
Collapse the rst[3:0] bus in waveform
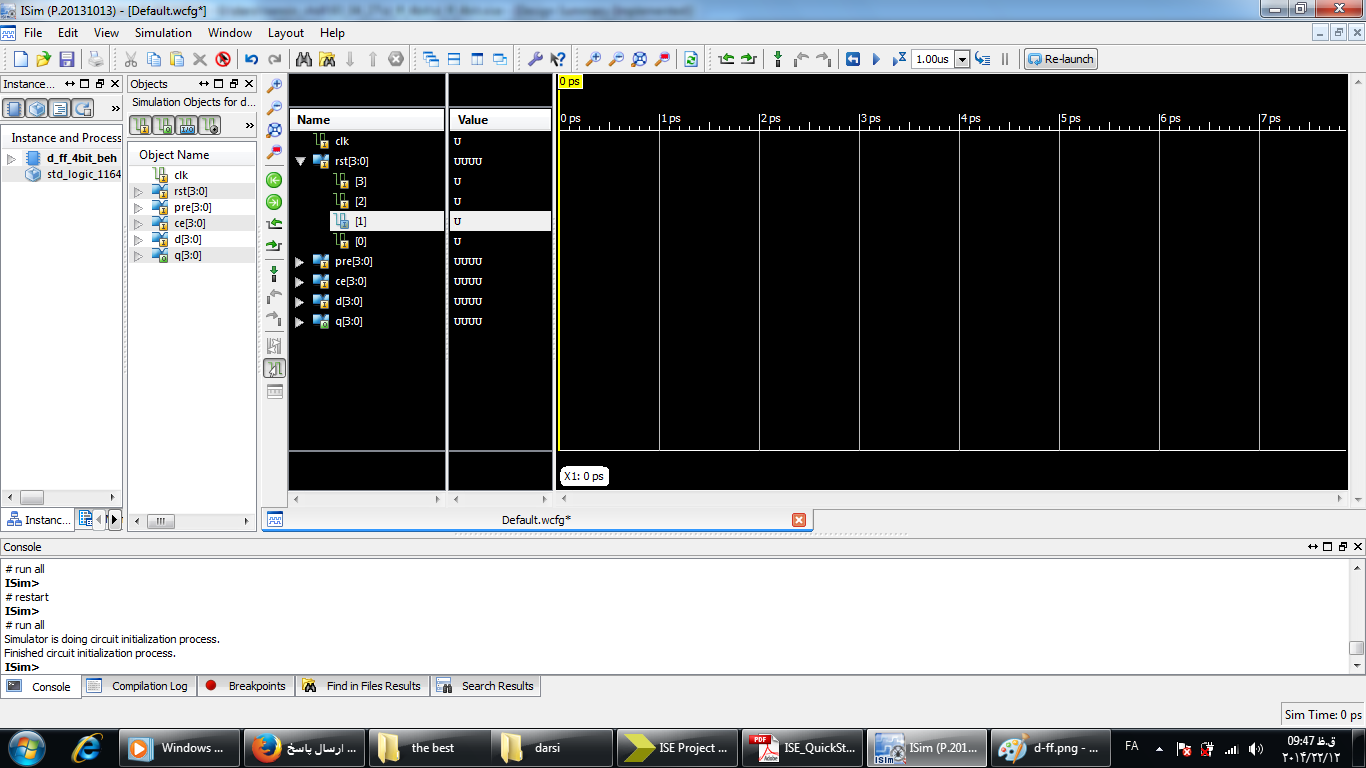pyautogui.click(x=300, y=161)
